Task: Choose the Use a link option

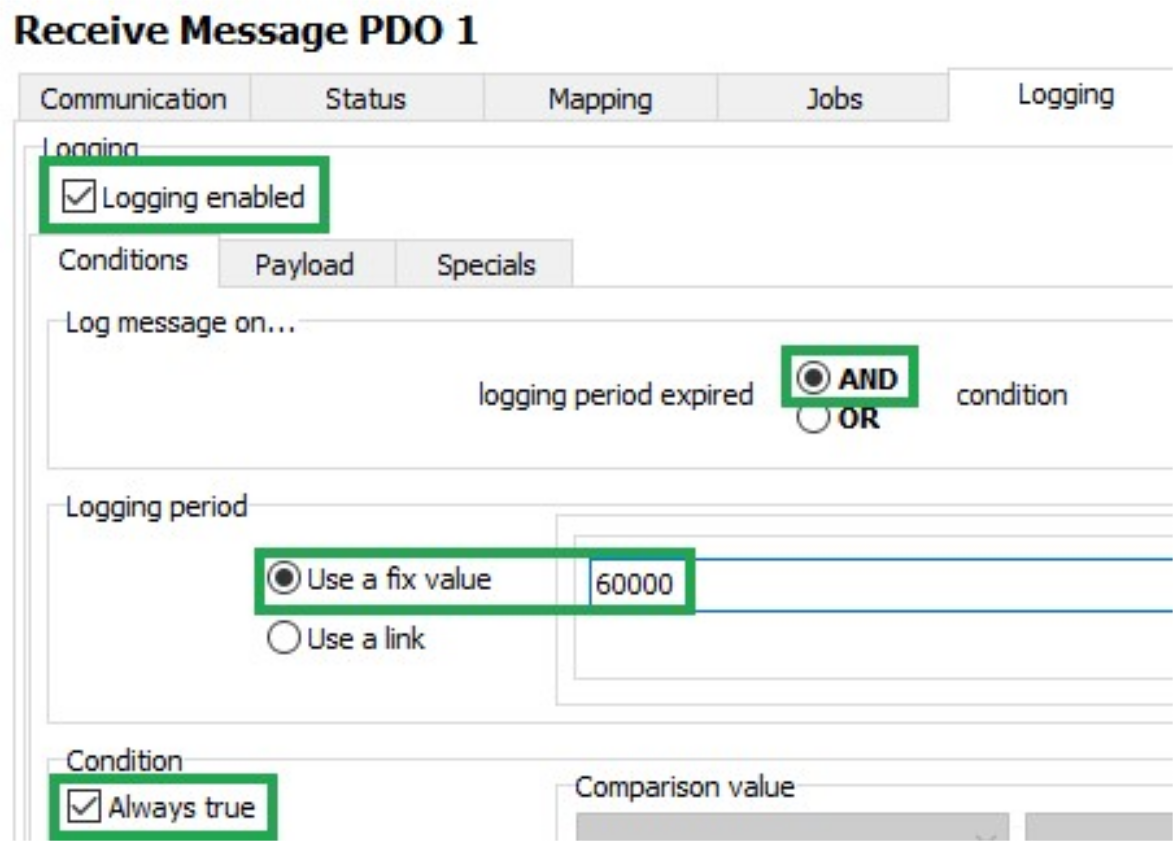Action: tap(285, 639)
